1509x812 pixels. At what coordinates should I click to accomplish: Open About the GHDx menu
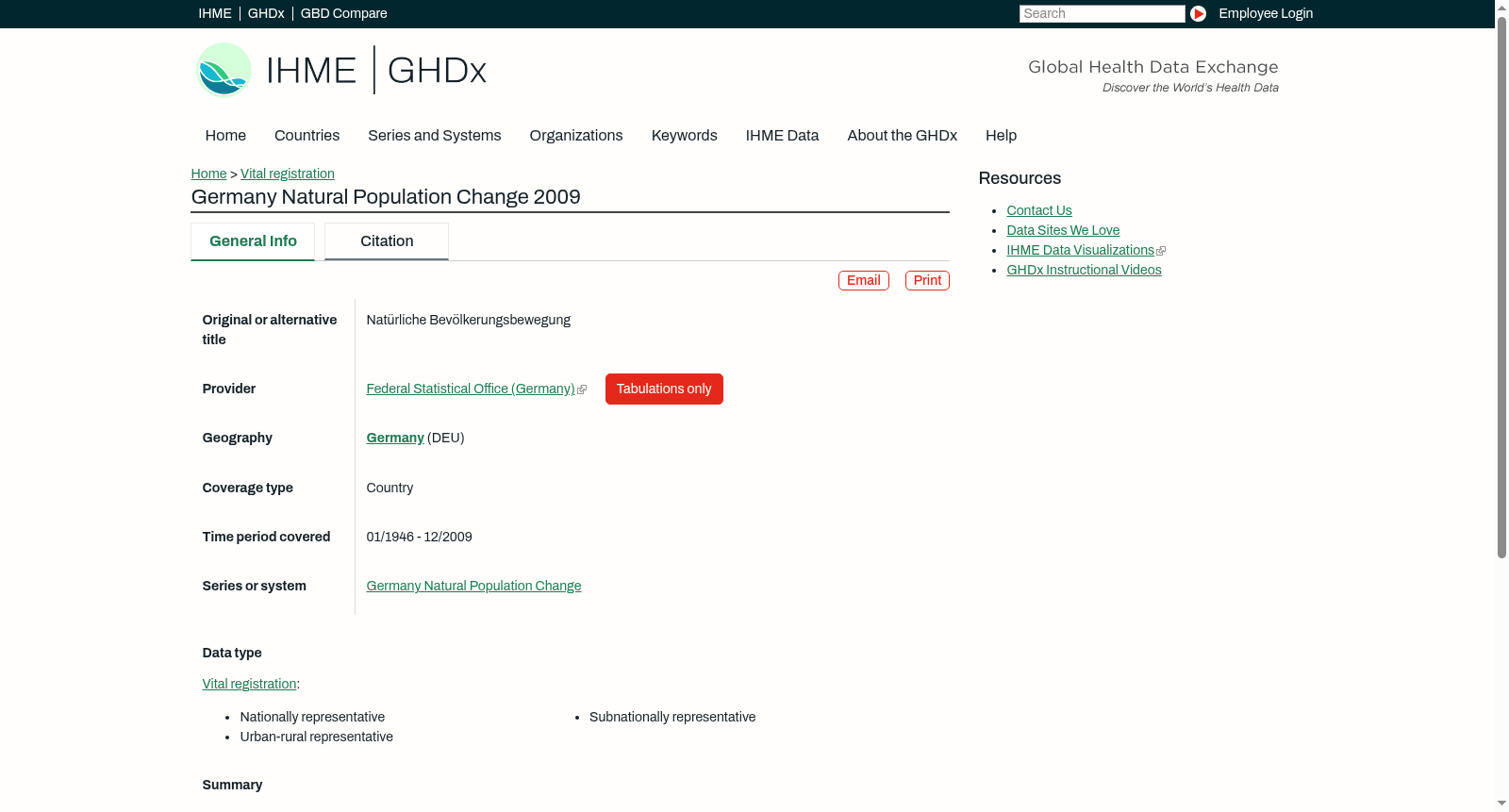[x=903, y=136]
